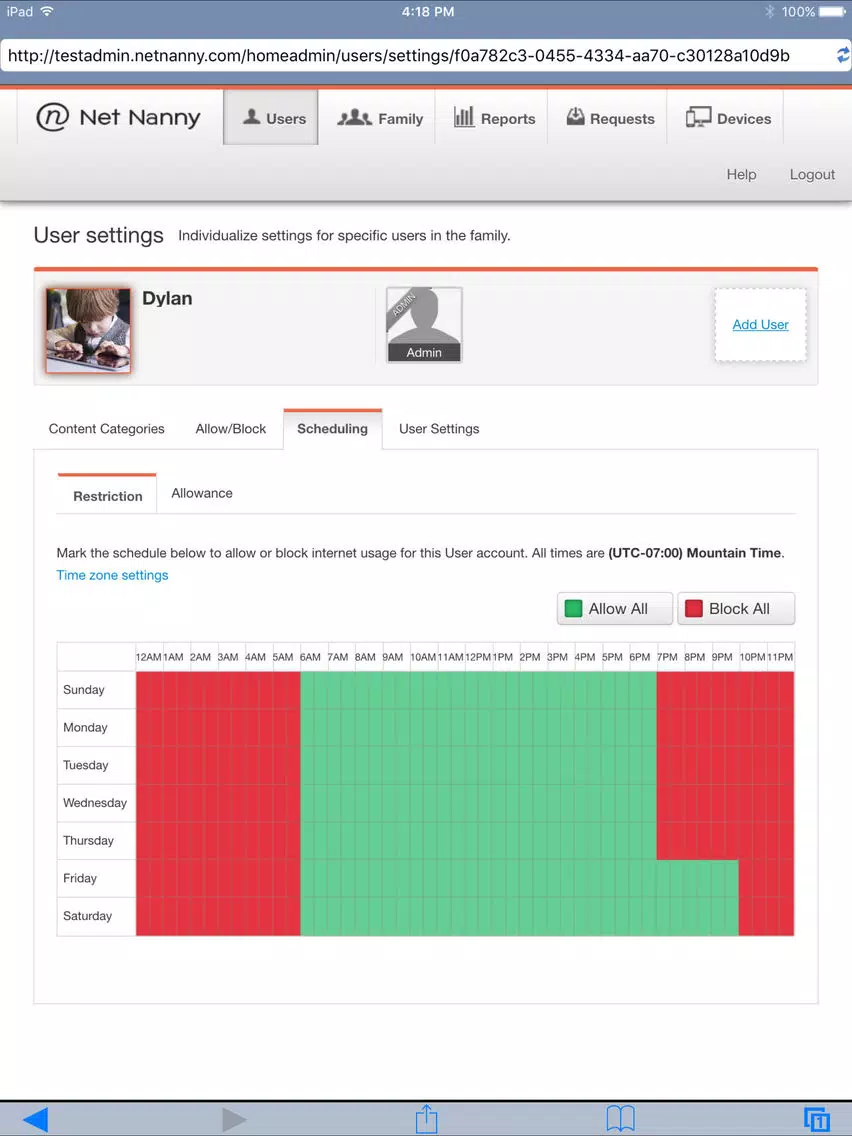Click the 6AM column header
The width and height of the screenshot is (852, 1136).
[x=310, y=657]
